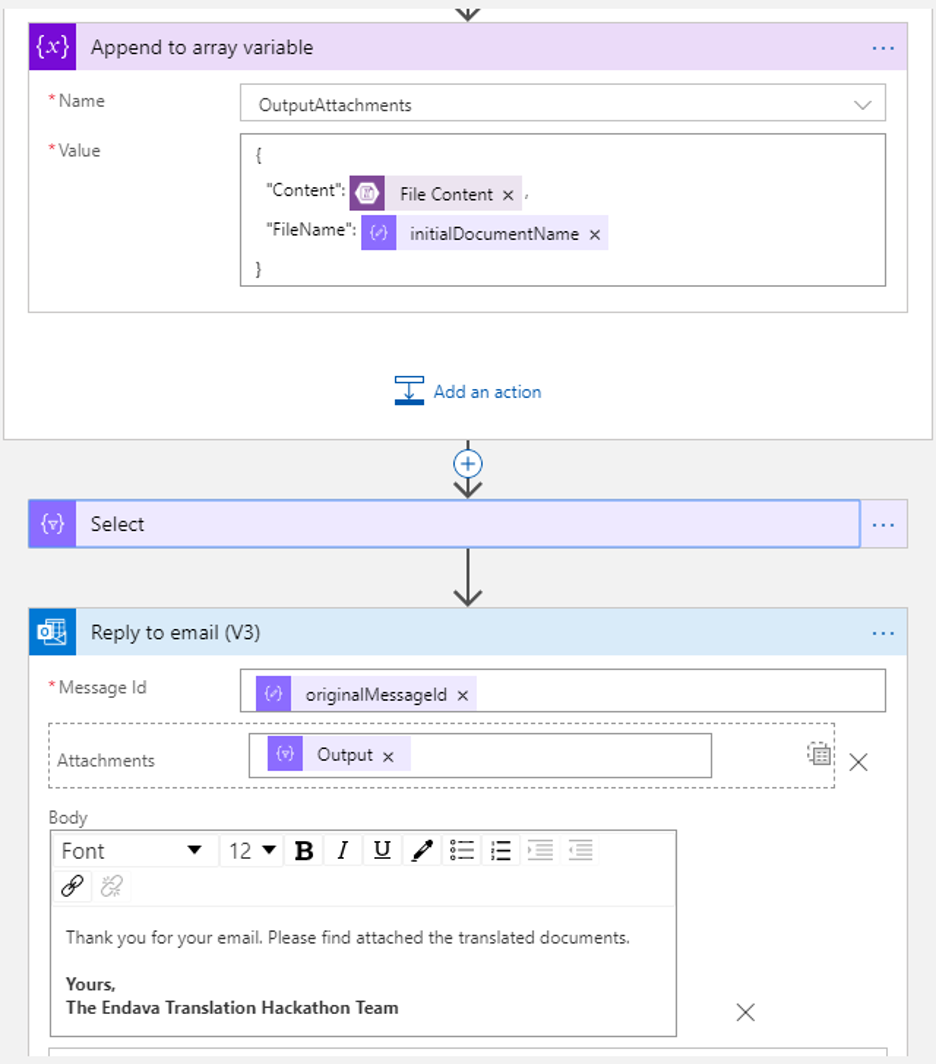The image size is (936, 1064).
Task: Click the Attachments input field
Action: pyautogui.click(x=480, y=755)
